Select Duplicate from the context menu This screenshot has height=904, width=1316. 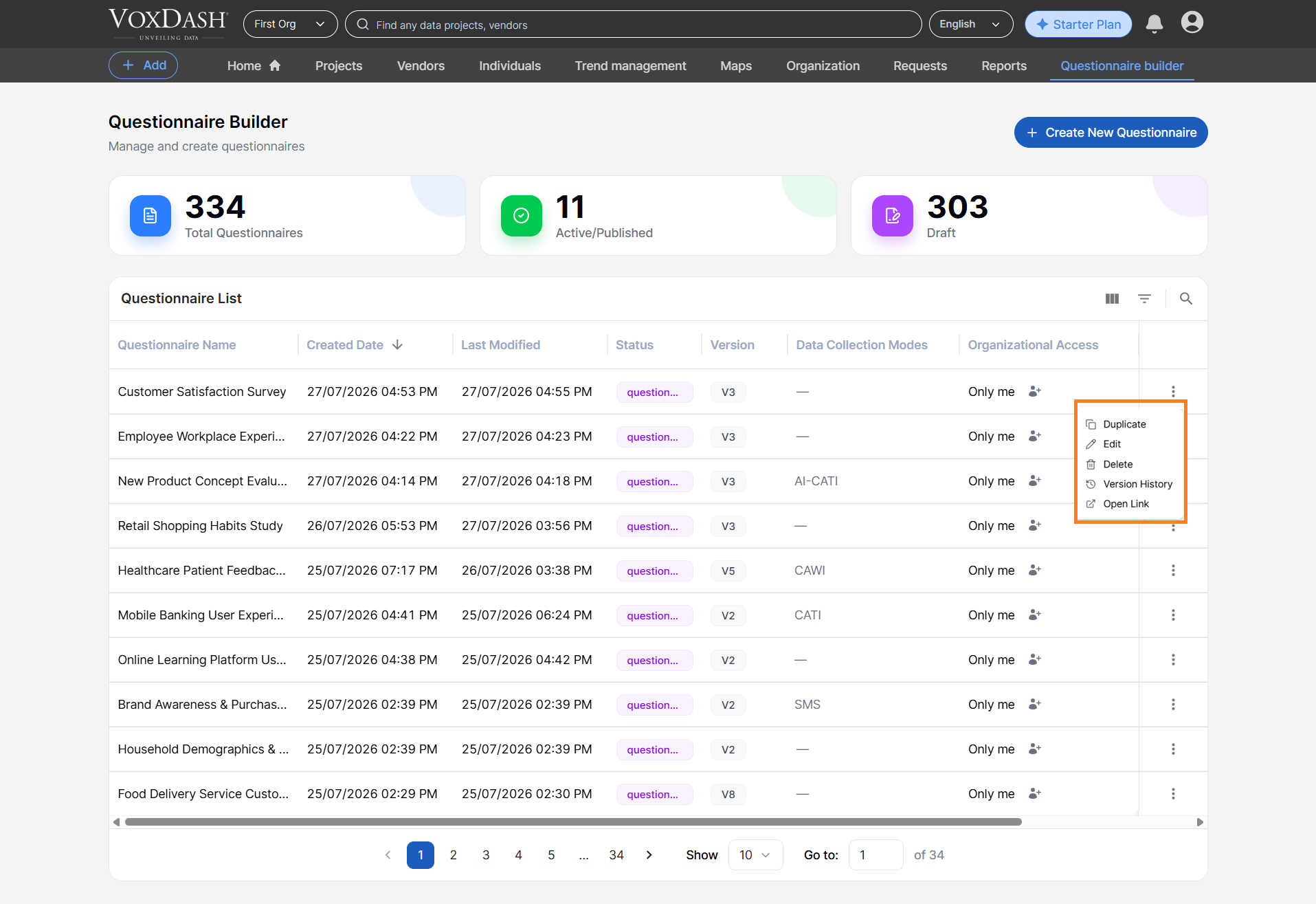click(x=1125, y=424)
